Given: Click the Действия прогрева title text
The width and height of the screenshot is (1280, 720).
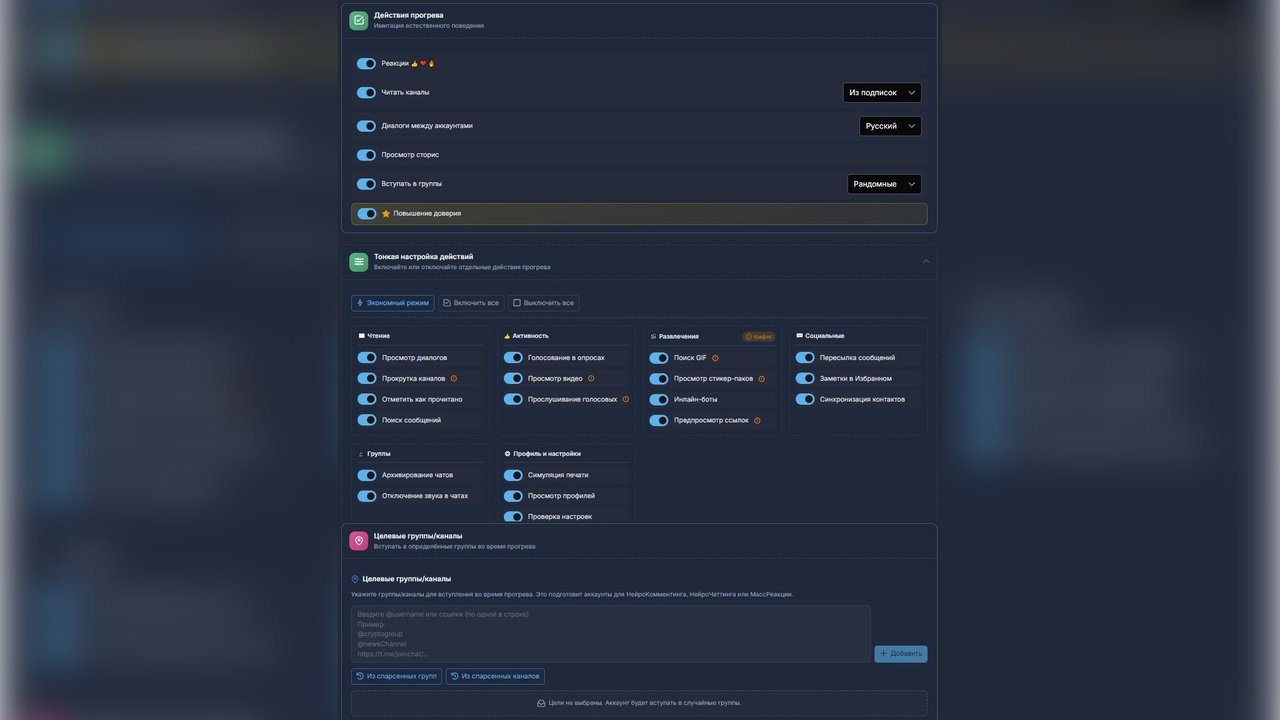Looking at the screenshot, I should pos(409,15).
